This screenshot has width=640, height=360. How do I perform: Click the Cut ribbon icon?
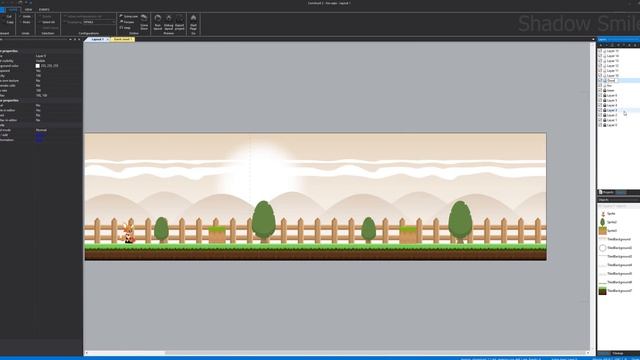coord(4,16)
